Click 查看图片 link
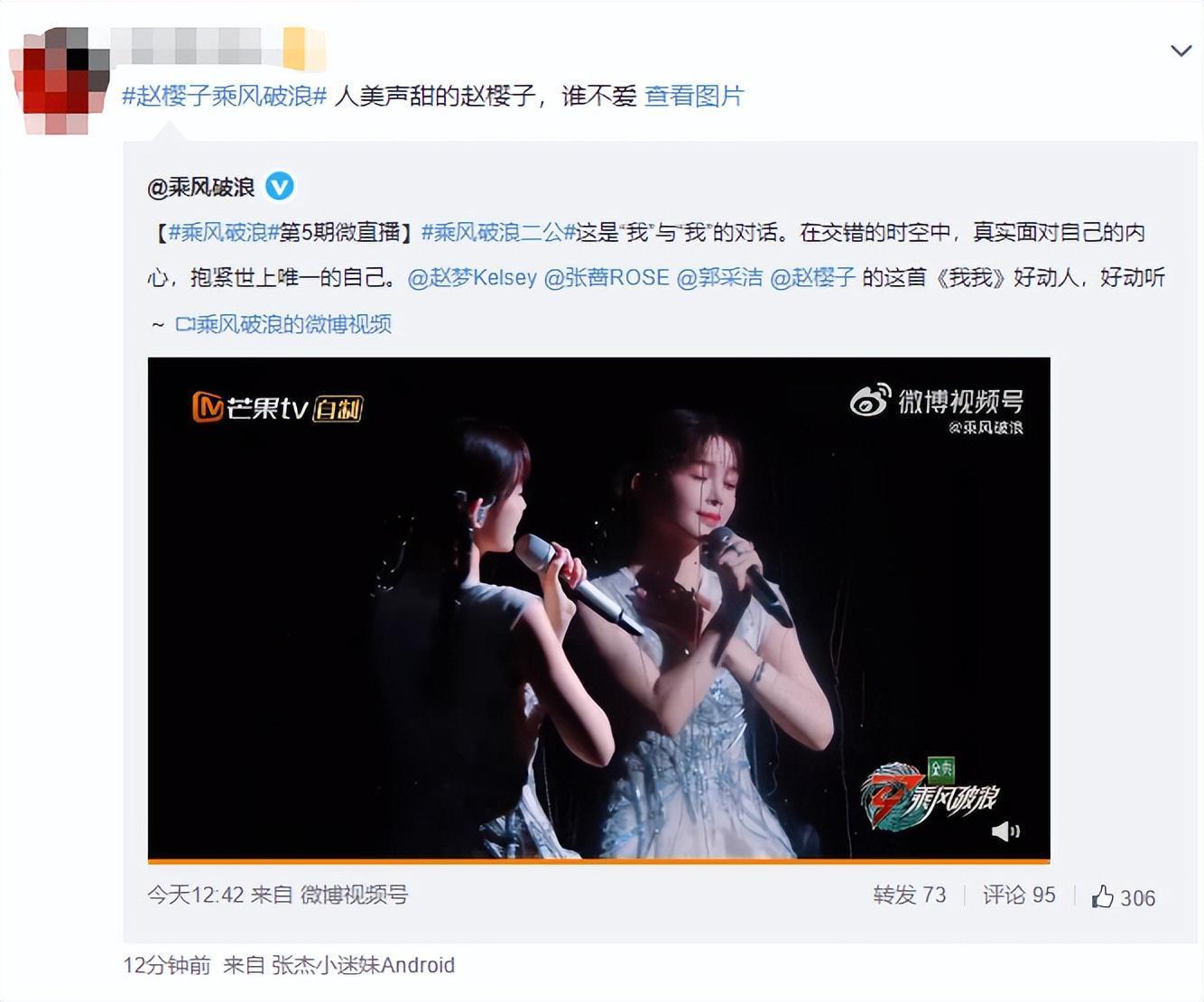Screen dimensions: 1204x1002 pos(694,96)
